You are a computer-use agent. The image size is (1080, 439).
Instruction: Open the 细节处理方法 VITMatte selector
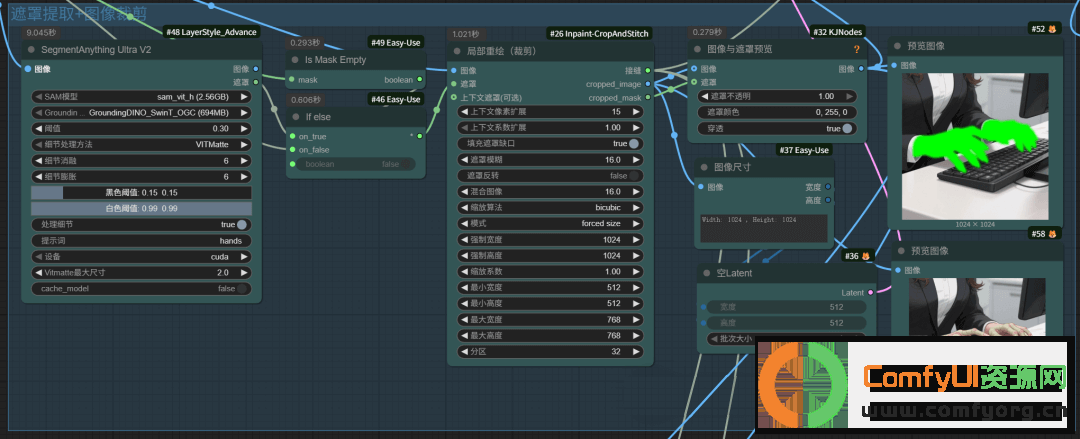coord(141,145)
